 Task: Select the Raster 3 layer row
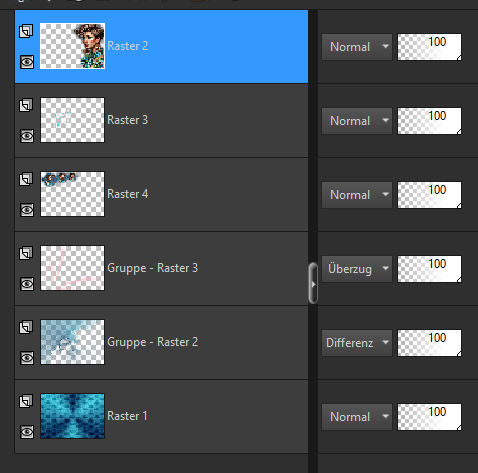coord(161,120)
